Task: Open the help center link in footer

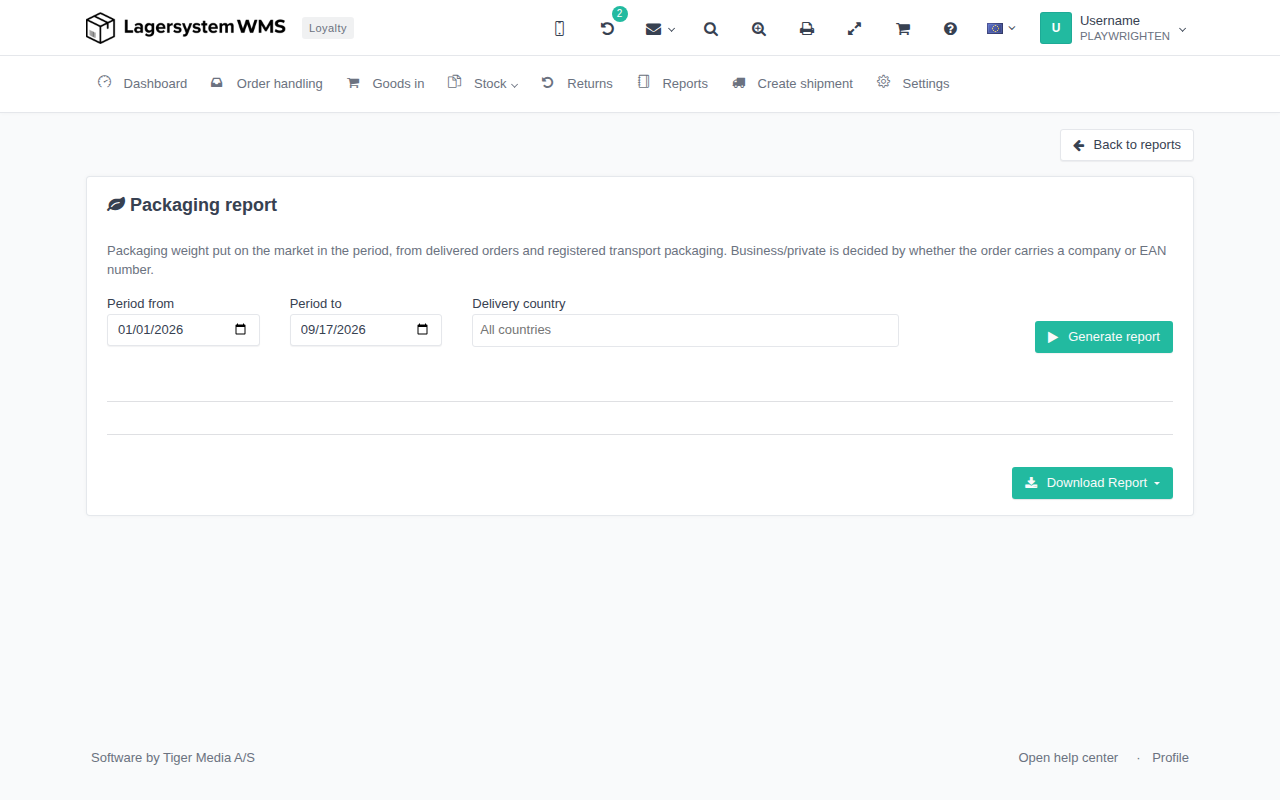Action: [1068, 758]
